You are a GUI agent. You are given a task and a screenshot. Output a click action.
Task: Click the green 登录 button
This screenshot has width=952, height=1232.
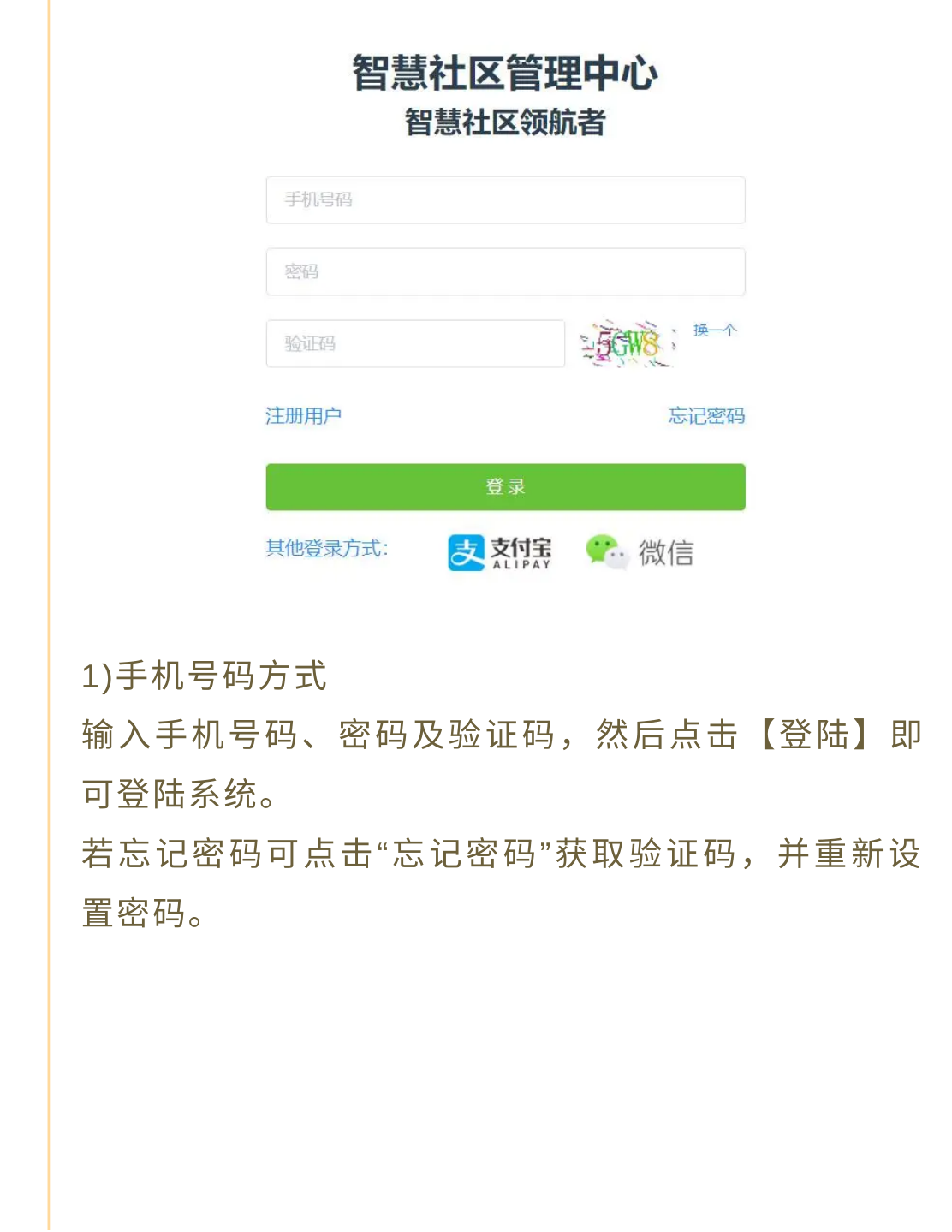click(x=505, y=487)
